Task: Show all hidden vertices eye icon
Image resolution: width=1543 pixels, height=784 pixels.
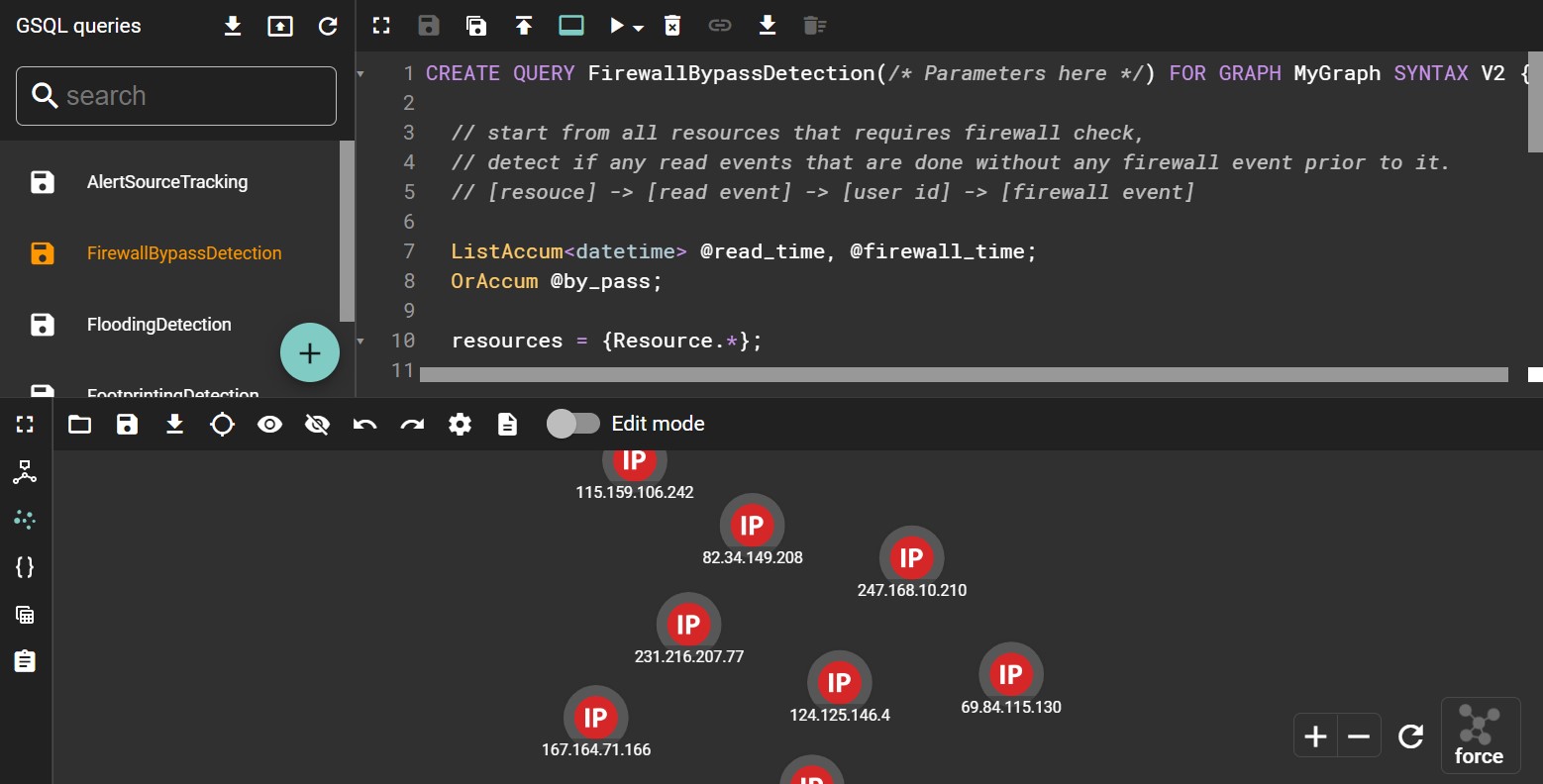Action: [270, 425]
